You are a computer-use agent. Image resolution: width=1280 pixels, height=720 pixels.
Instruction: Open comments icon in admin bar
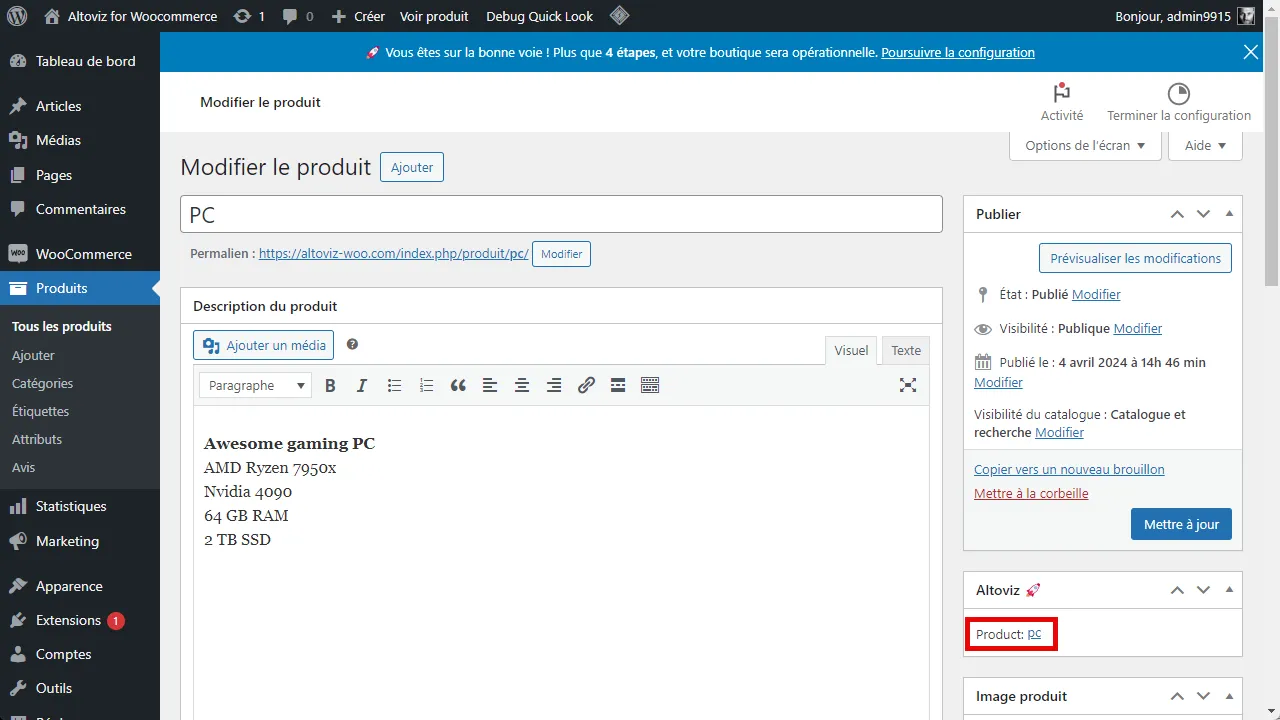click(x=290, y=17)
